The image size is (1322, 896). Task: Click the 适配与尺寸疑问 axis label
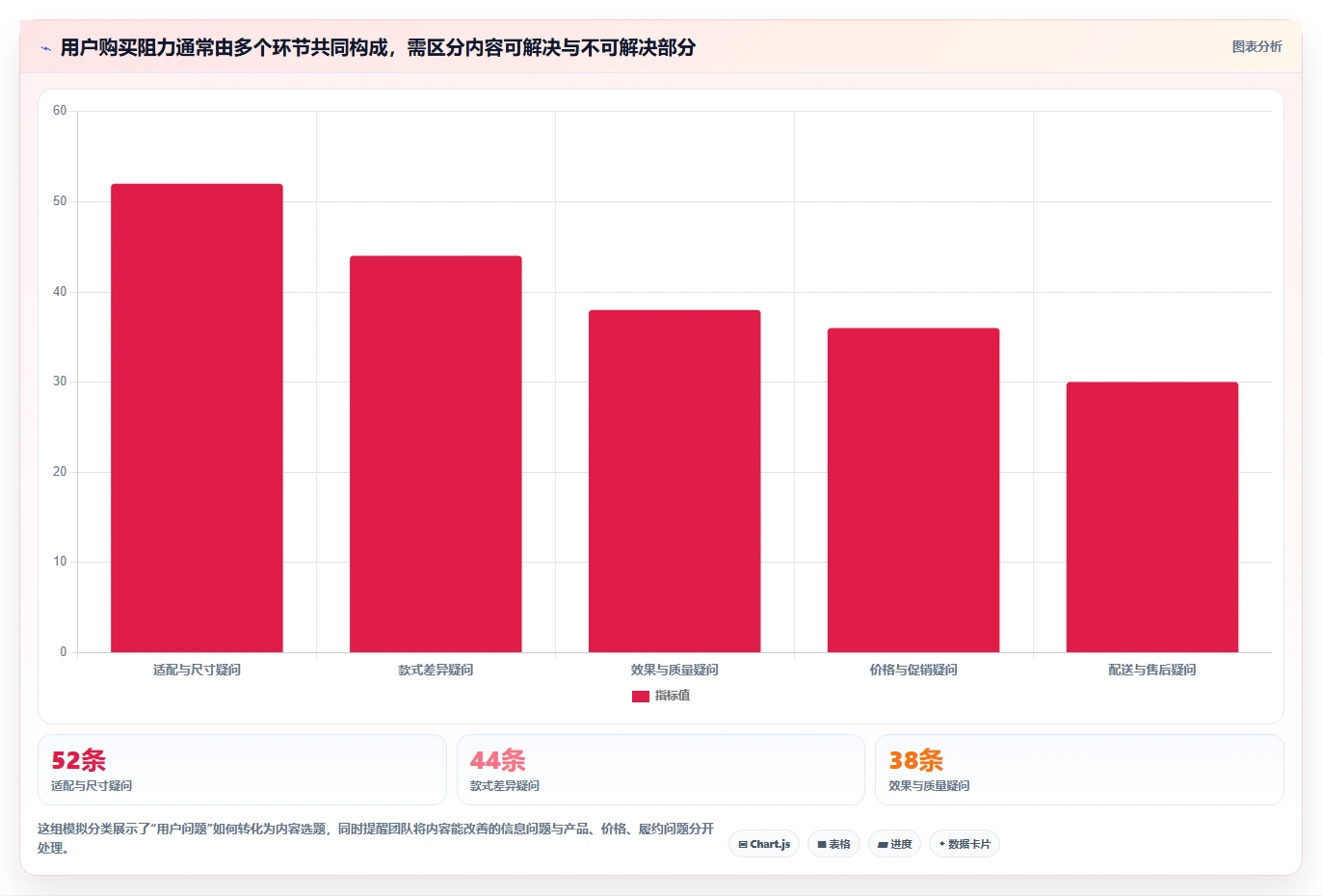197,670
